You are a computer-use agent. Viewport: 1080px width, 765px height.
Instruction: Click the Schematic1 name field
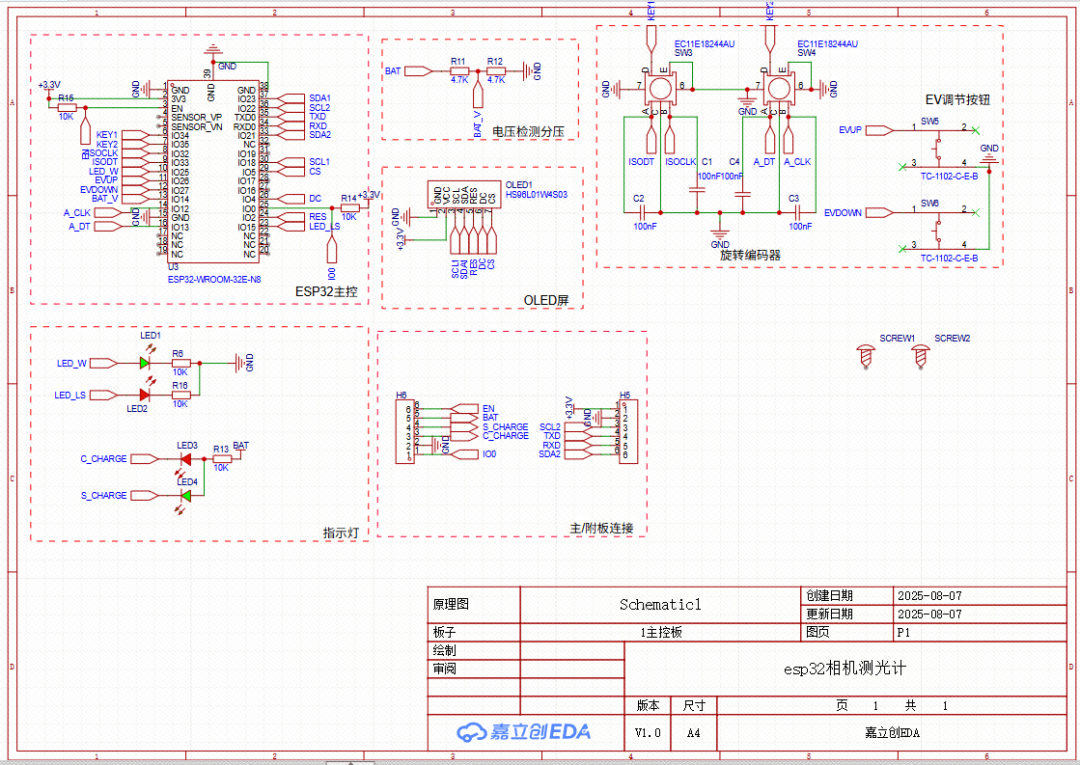(660, 604)
